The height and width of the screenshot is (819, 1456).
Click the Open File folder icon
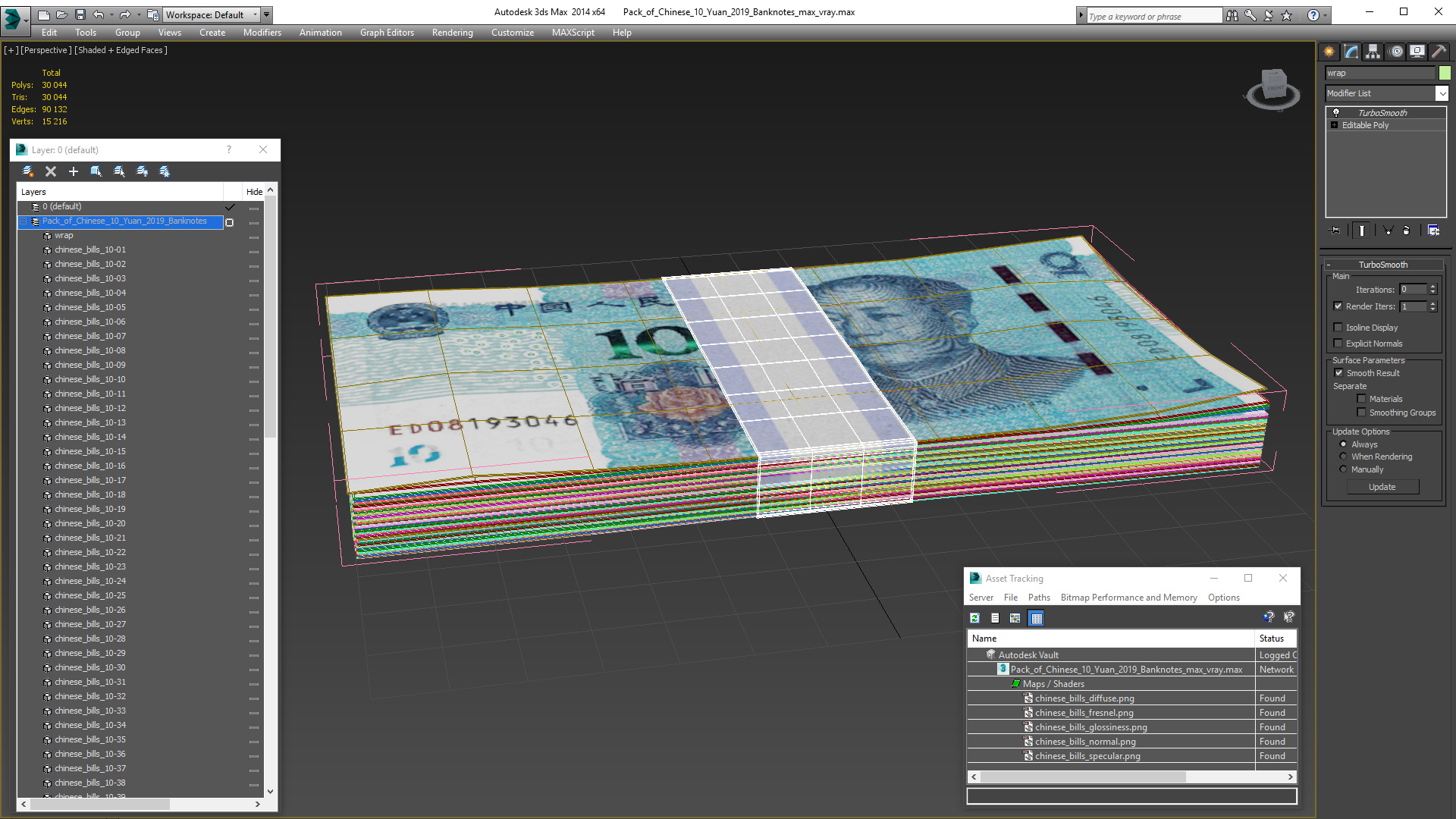coord(61,14)
